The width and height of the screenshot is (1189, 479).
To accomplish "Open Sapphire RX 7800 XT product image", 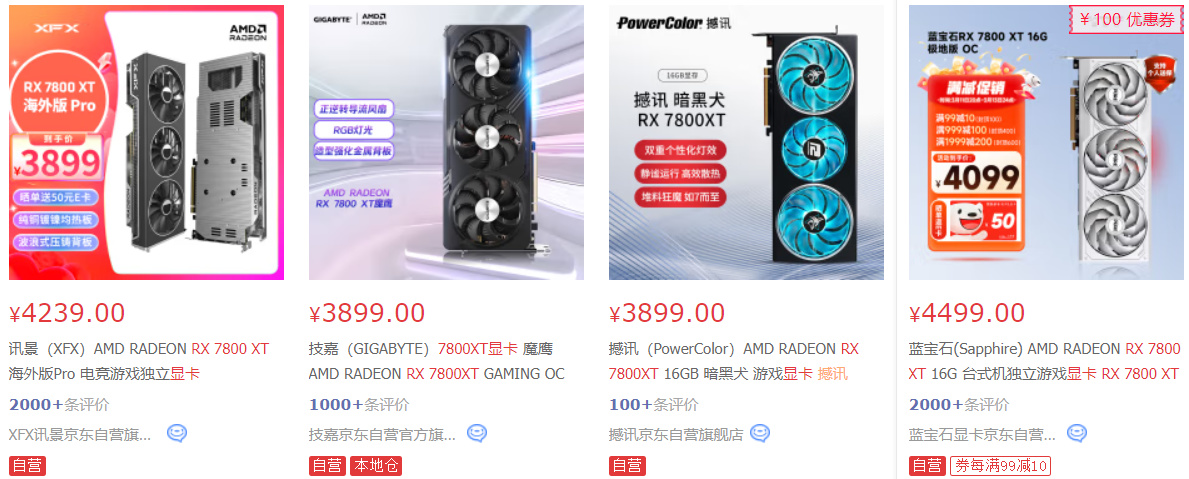I will pyautogui.click(x=1046, y=142).
